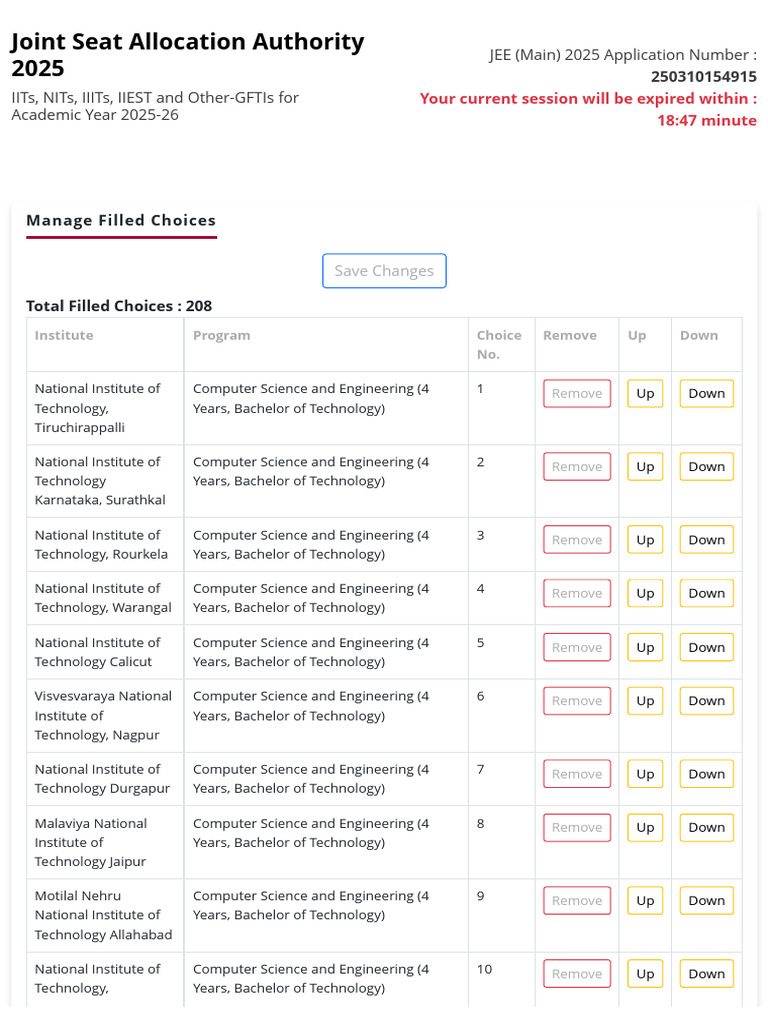Remove NIT Calicut choice 5

click(577, 647)
